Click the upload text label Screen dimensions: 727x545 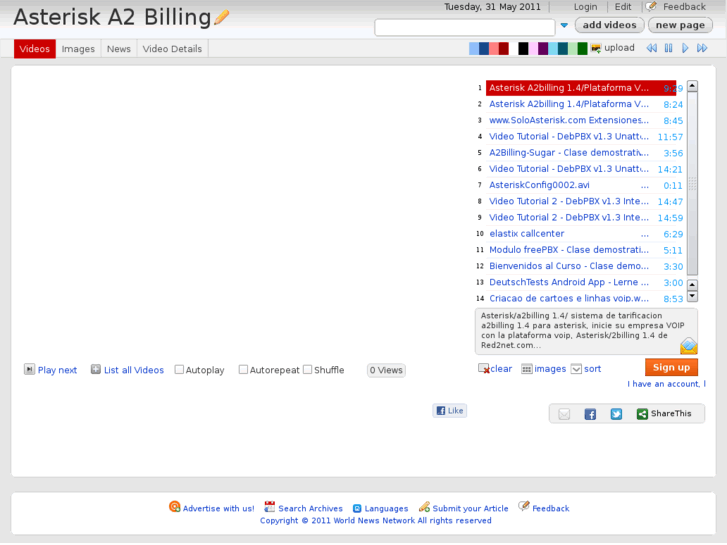point(619,48)
